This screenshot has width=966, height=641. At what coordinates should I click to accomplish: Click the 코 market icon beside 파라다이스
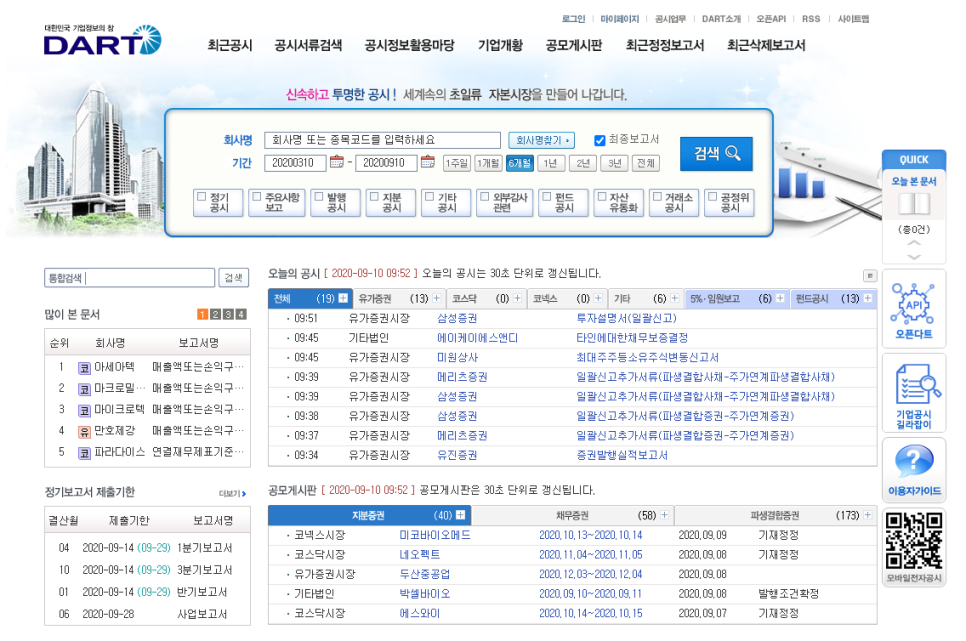[84, 453]
